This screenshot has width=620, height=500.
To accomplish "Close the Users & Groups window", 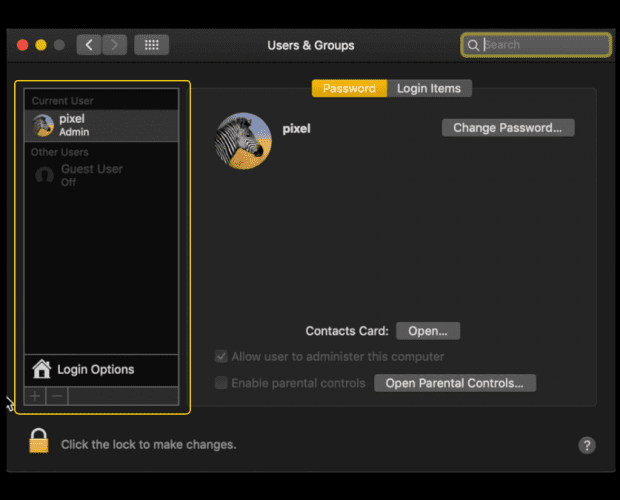I will tap(23, 45).
